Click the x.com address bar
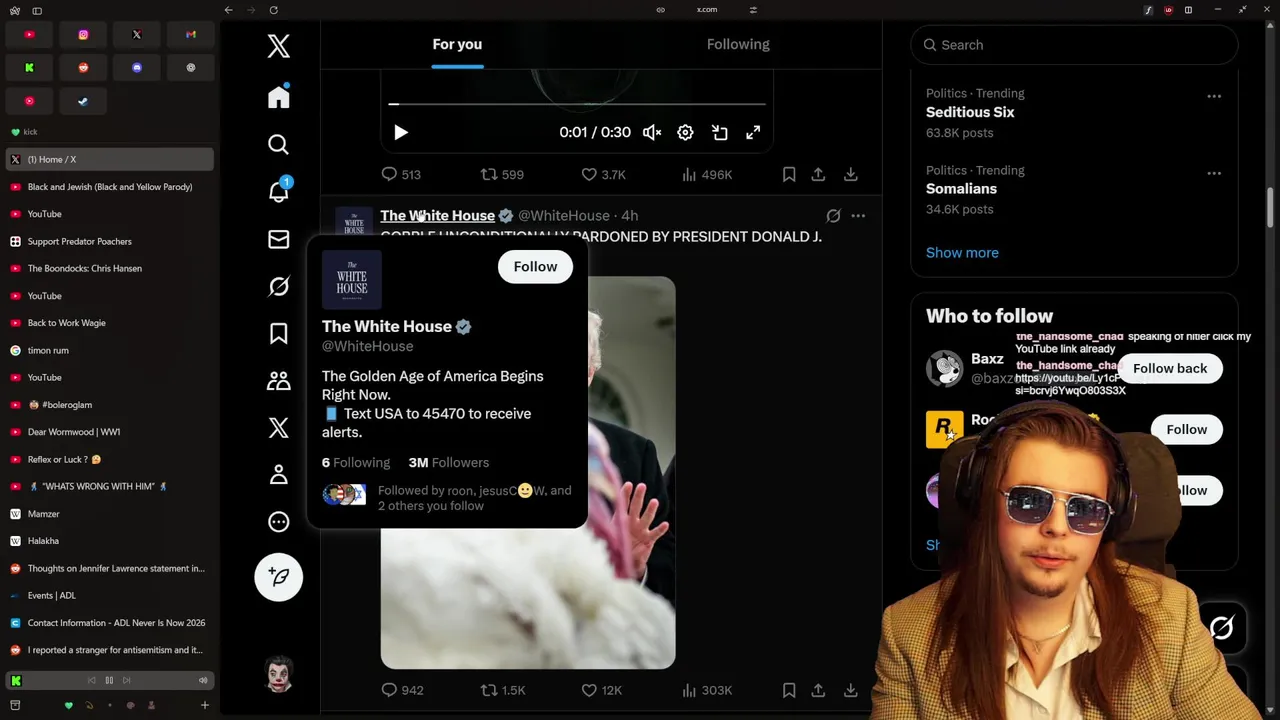Screen dimensions: 1280x720 point(707,10)
